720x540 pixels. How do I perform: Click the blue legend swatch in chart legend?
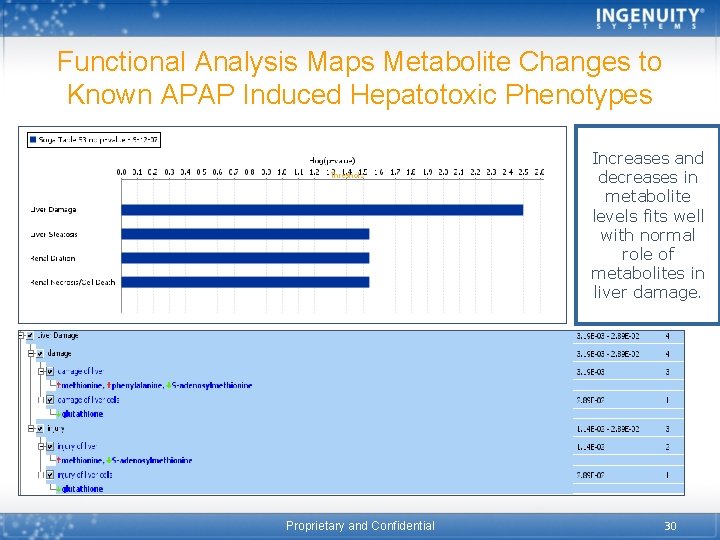pos(33,140)
